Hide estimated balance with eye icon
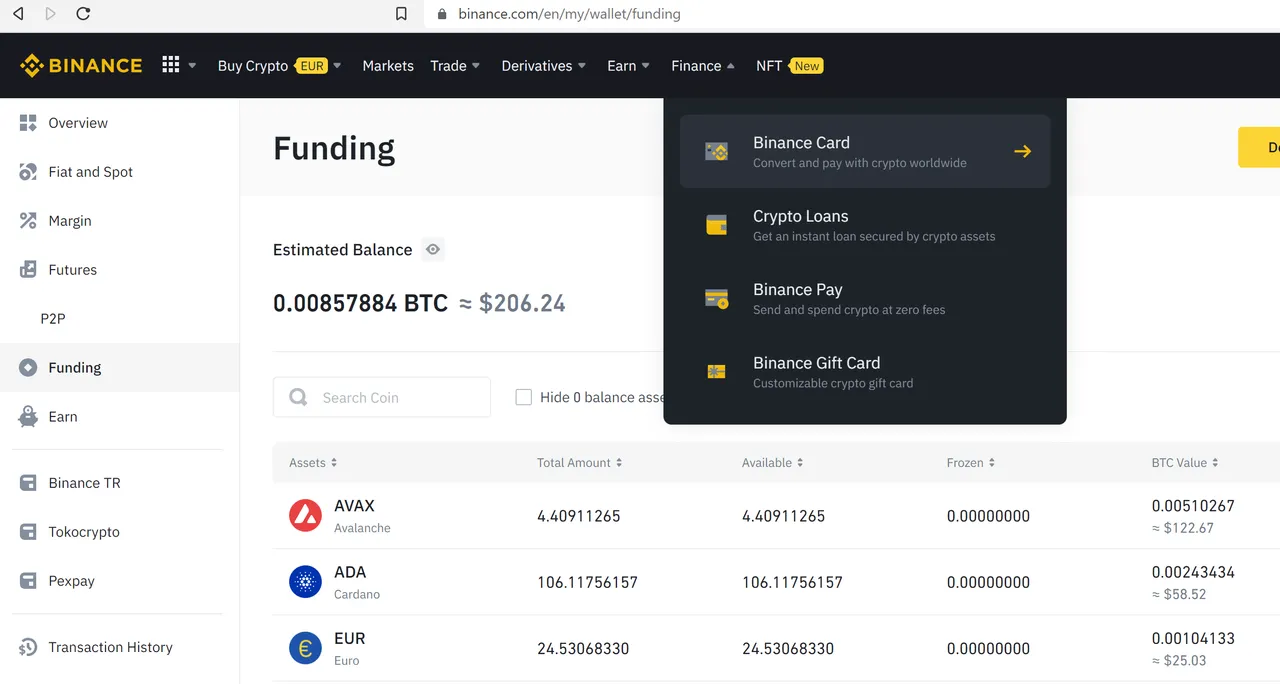Image resolution: width=1280 pixels, height=684 pixels. 433,250
